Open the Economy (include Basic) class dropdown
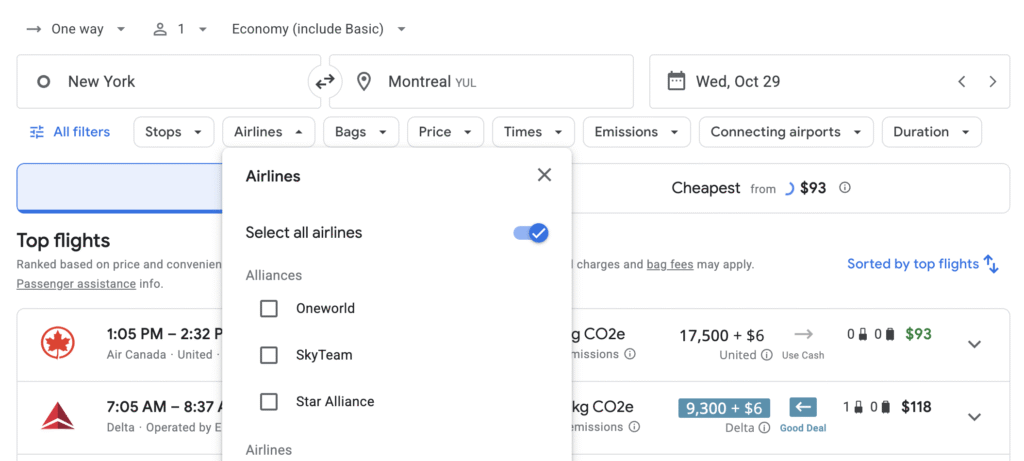The height and width of the screenshot is (461, 1024). point(319,29)
